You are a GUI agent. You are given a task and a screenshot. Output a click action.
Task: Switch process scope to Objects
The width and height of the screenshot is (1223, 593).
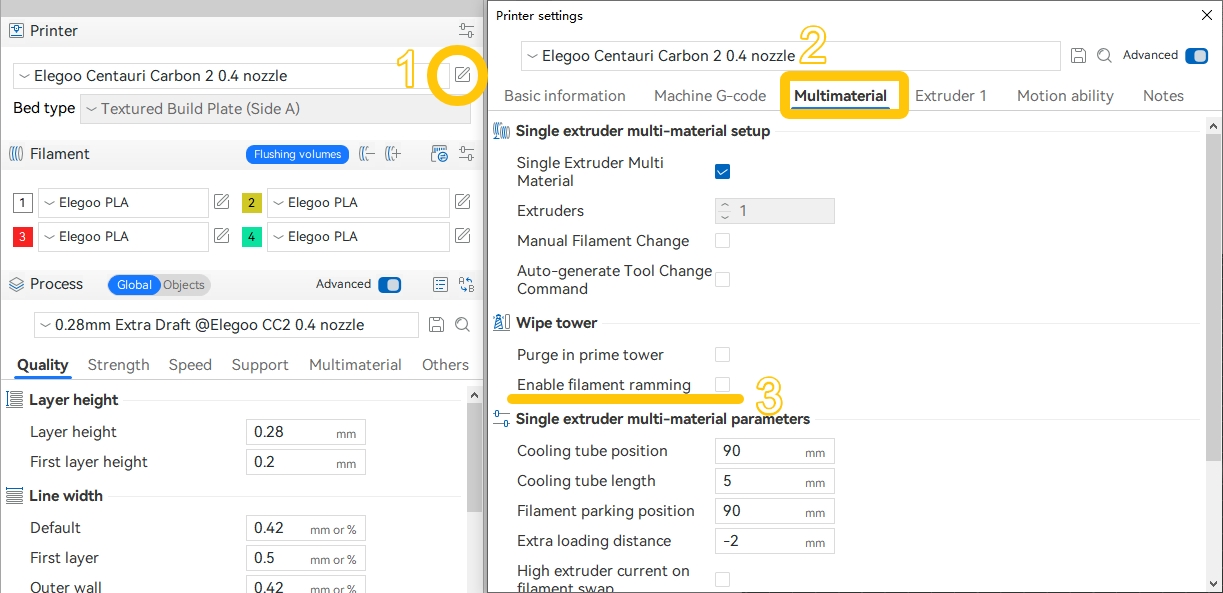pos(184,285)
